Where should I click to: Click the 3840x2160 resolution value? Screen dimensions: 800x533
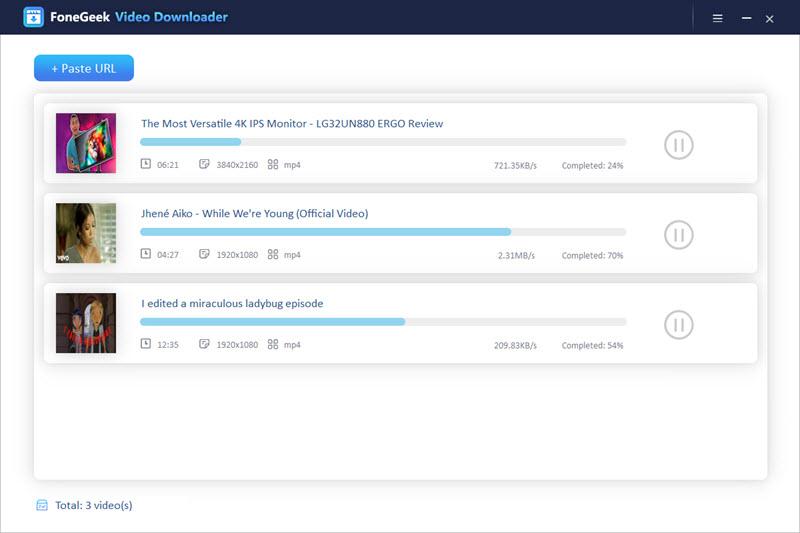tap(237, 165)
